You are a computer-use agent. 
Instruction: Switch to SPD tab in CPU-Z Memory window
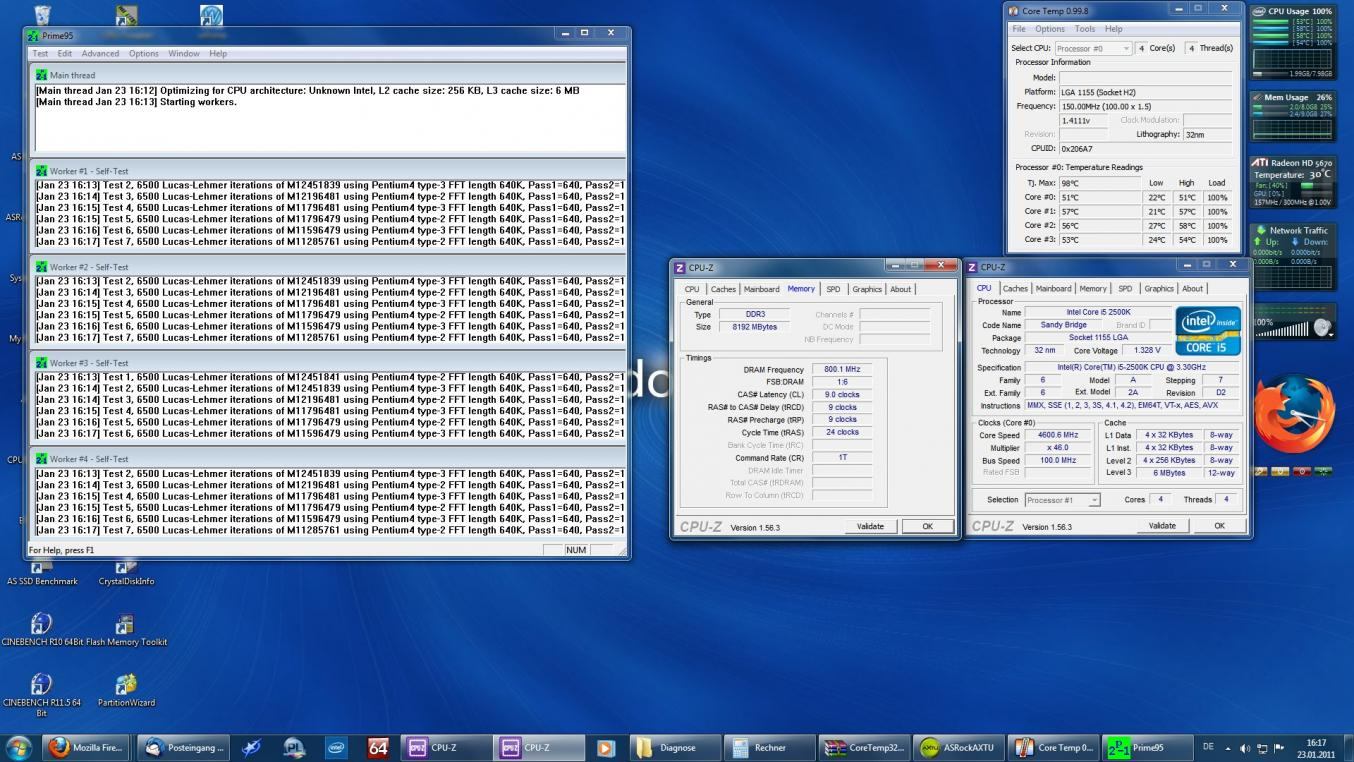(833, 289)
